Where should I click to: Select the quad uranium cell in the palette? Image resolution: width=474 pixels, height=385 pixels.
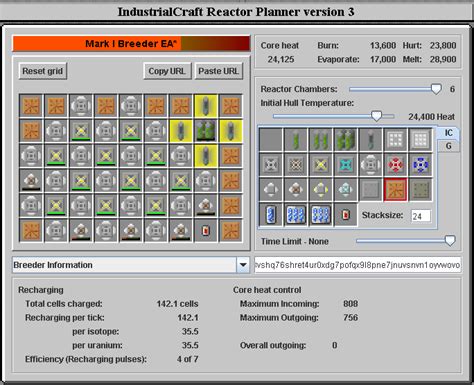tap(345, 139)
